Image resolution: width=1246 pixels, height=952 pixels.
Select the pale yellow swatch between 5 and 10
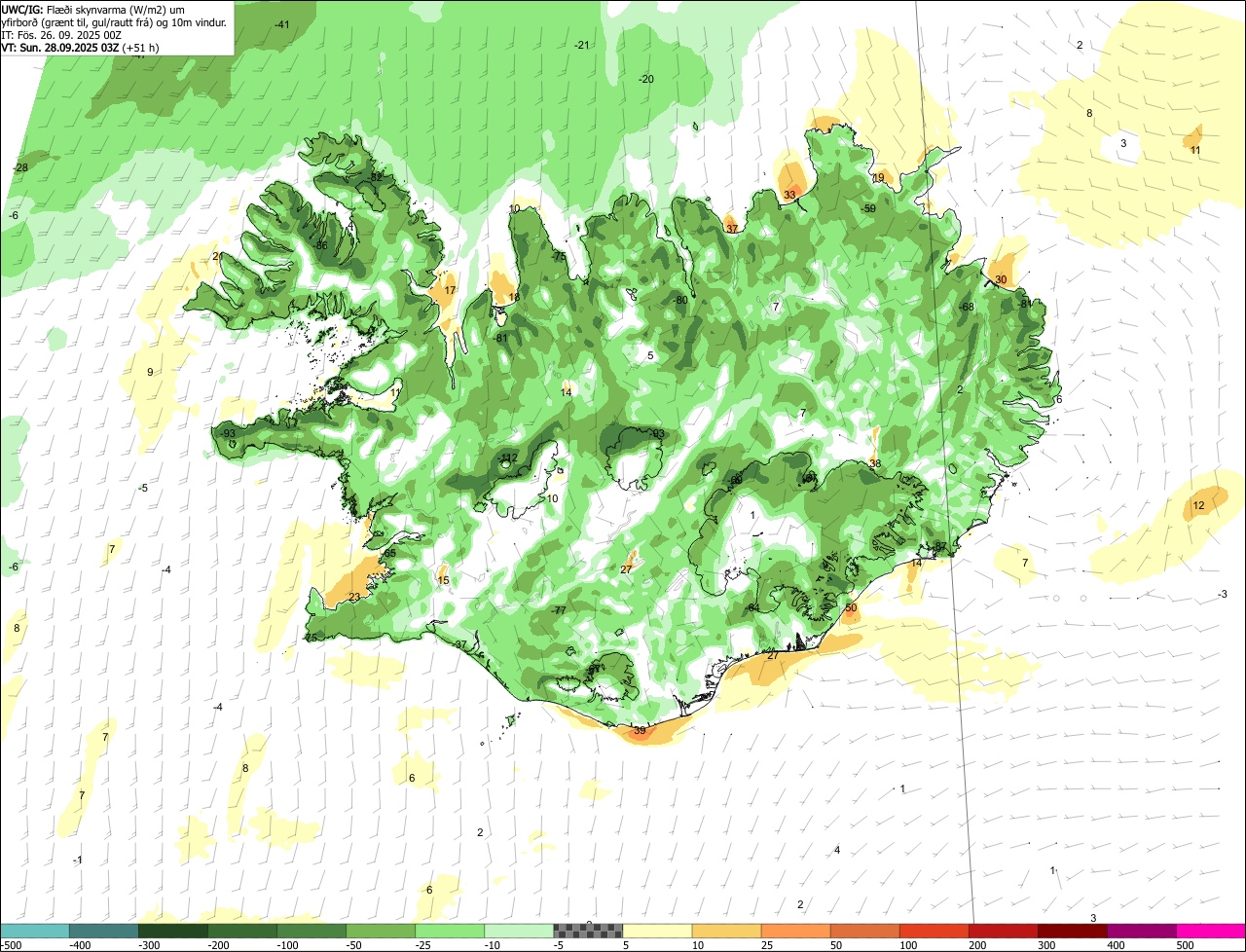[657, 932]
